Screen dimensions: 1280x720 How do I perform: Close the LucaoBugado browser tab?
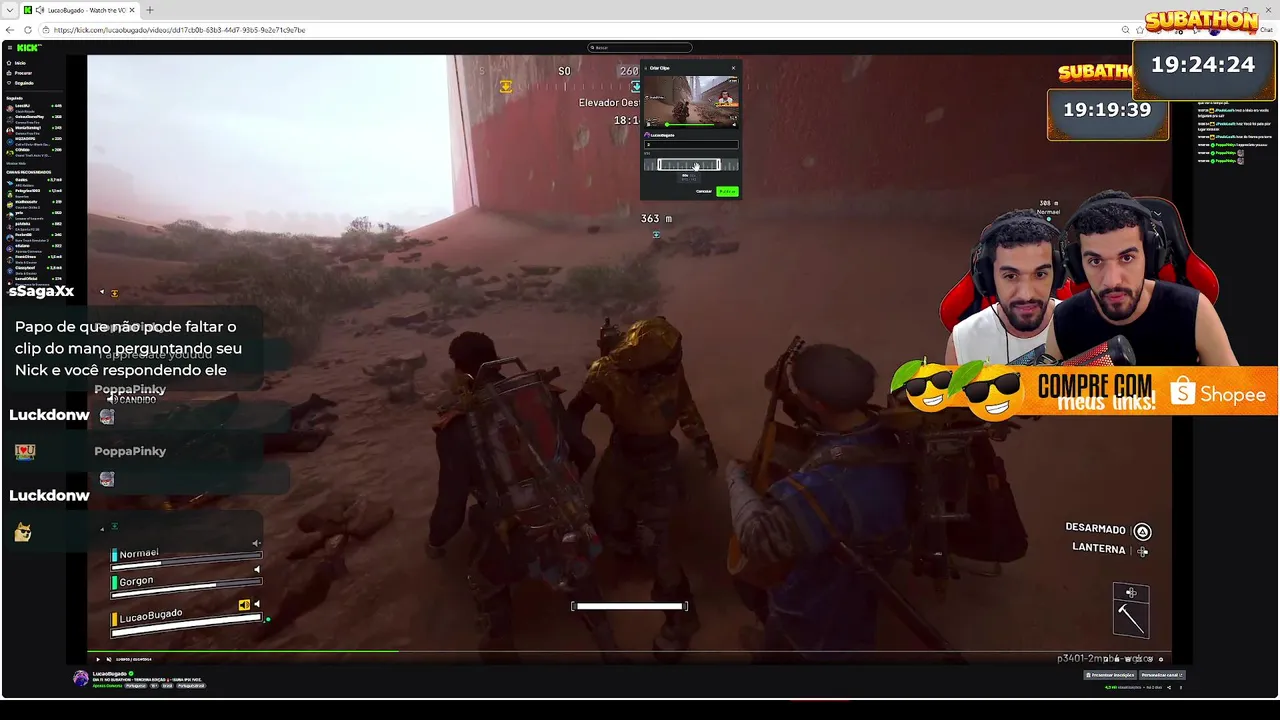[132, 10]
